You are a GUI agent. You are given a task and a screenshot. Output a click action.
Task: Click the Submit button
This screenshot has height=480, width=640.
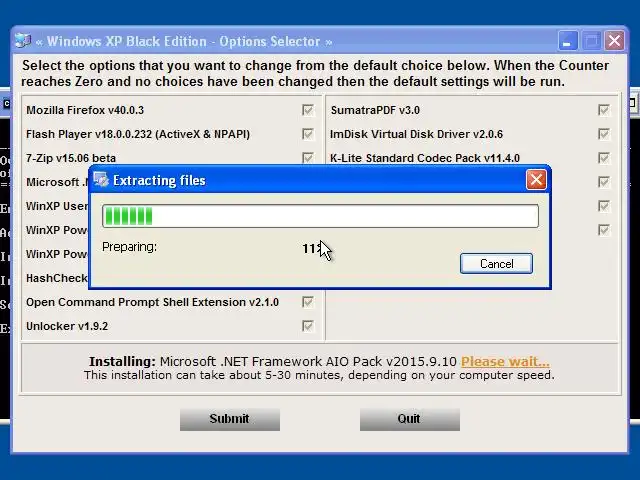point(230,419)
